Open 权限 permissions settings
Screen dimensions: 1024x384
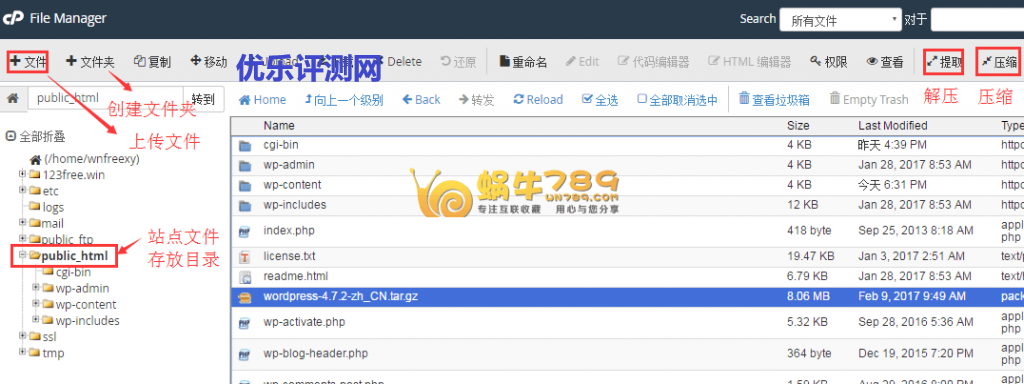pos(829,62)
